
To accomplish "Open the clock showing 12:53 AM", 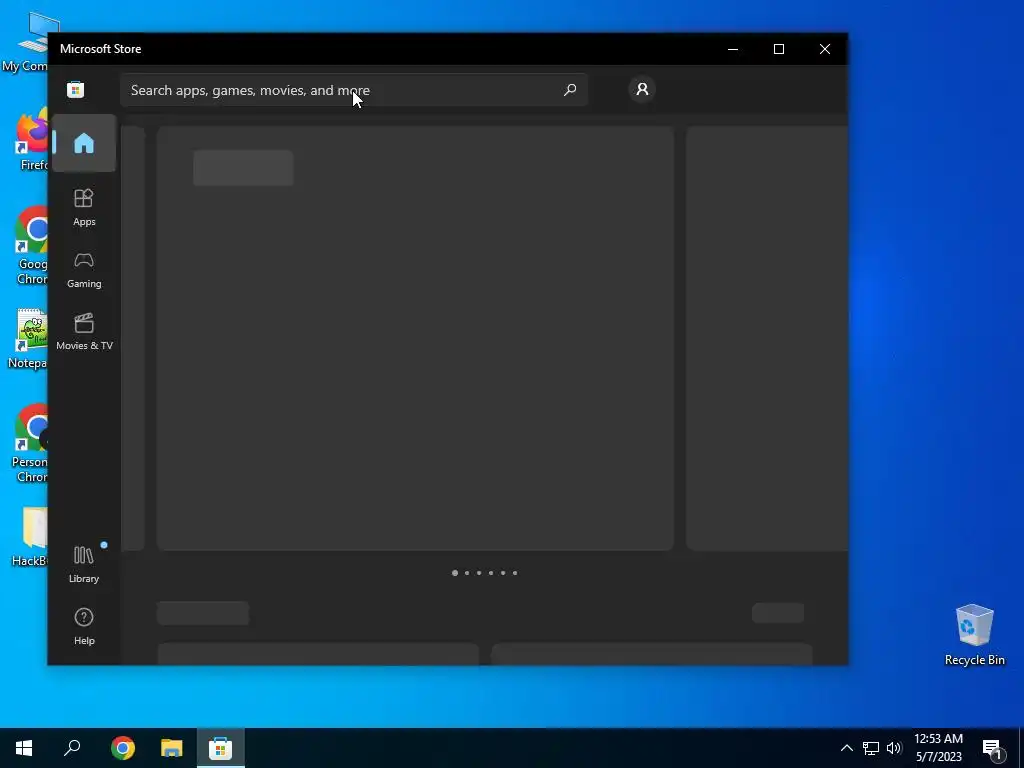I will coord(938,748).
